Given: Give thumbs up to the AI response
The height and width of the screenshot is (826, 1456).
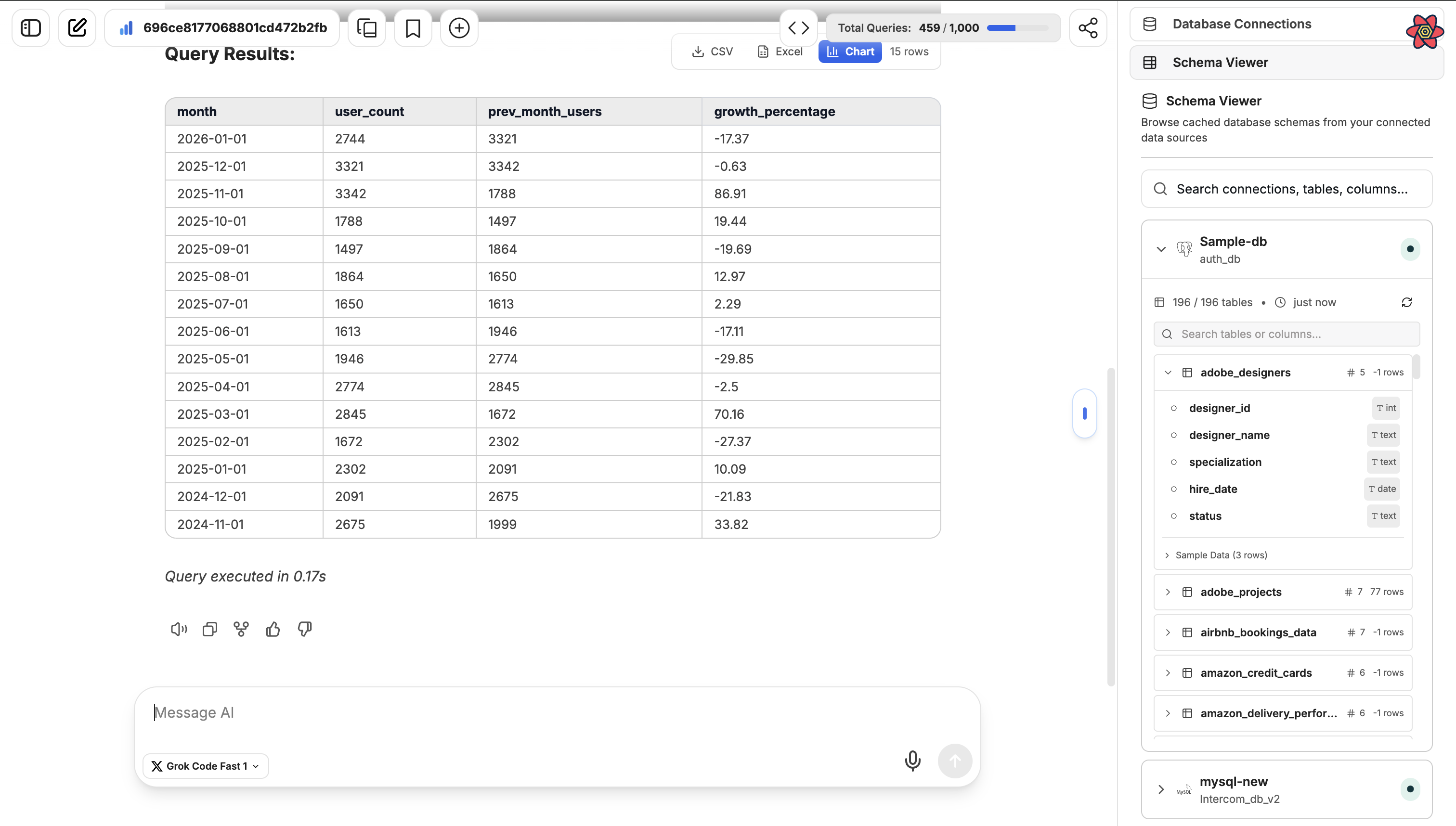Looking at the screenshot, I should pyautogui.click(x=273, y=629).
